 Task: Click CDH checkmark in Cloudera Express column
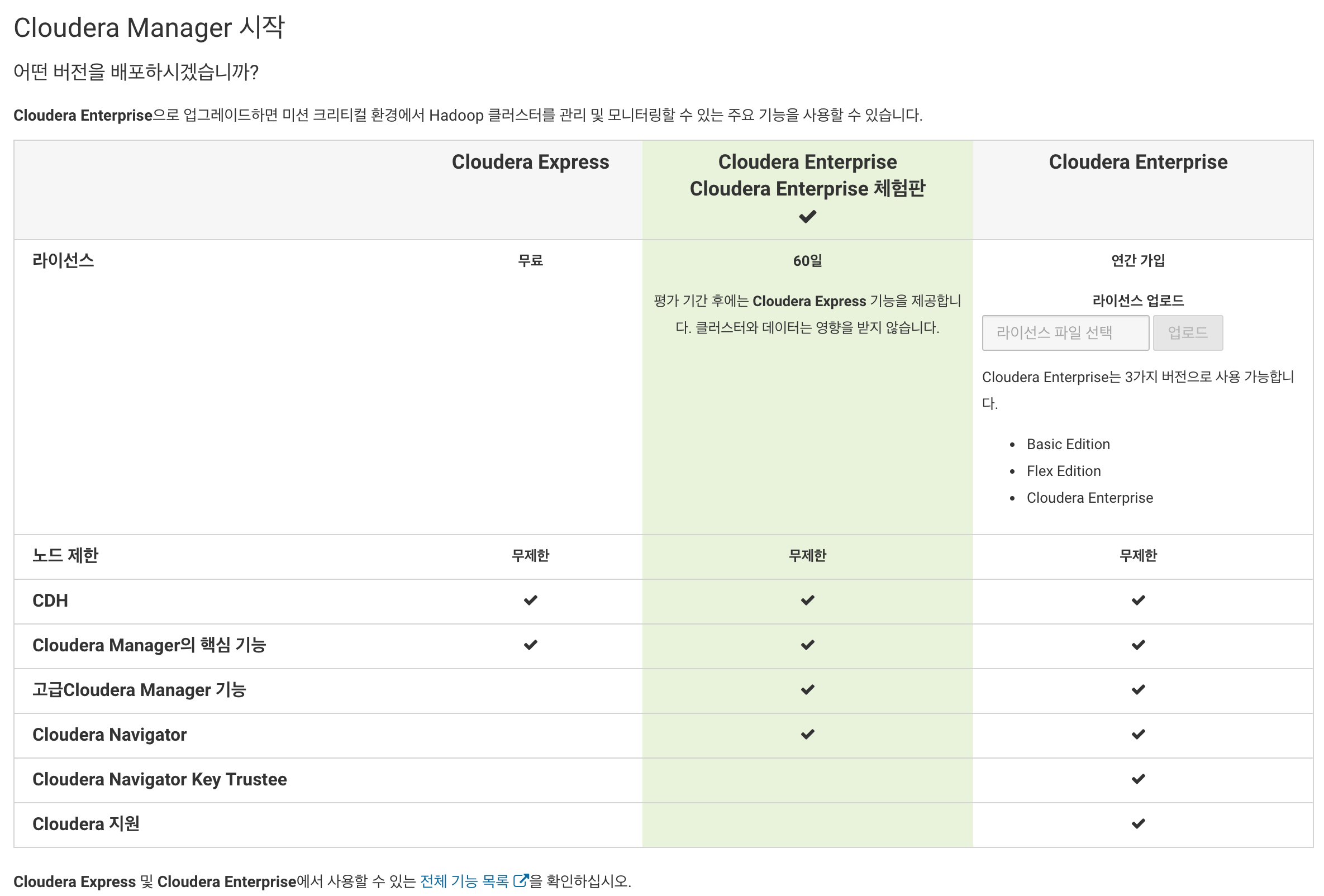click(530, 600)
